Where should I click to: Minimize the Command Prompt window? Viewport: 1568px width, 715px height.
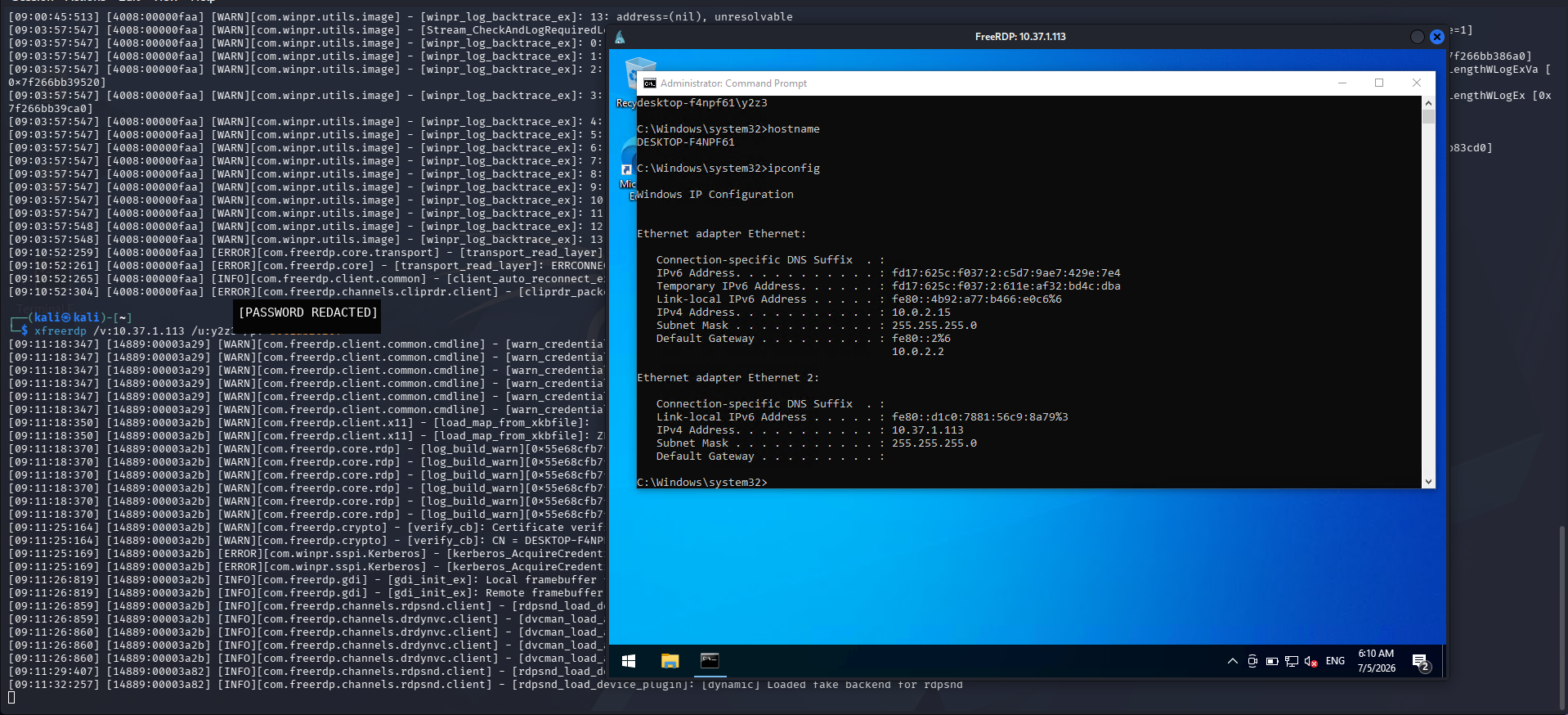tap(1342, 83)
